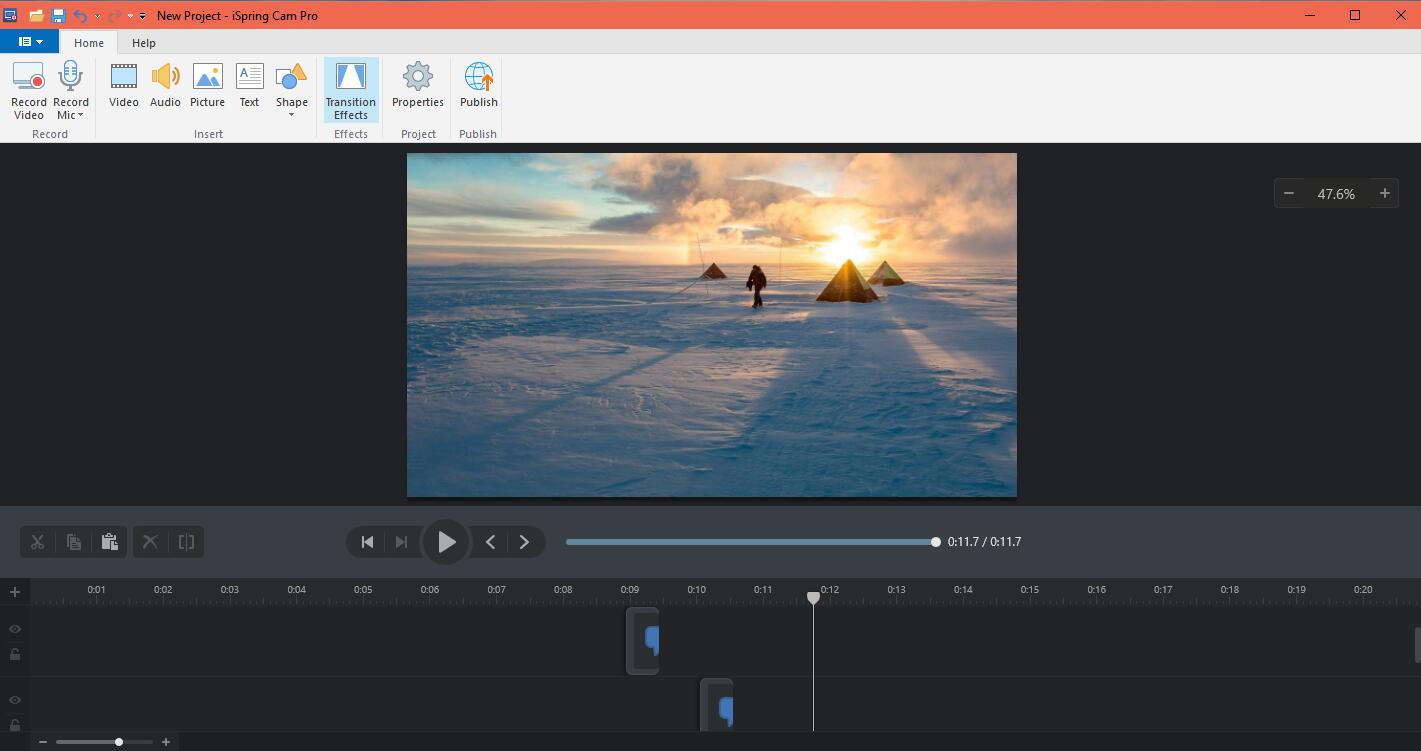Add a Text annotation

[249, 85]
